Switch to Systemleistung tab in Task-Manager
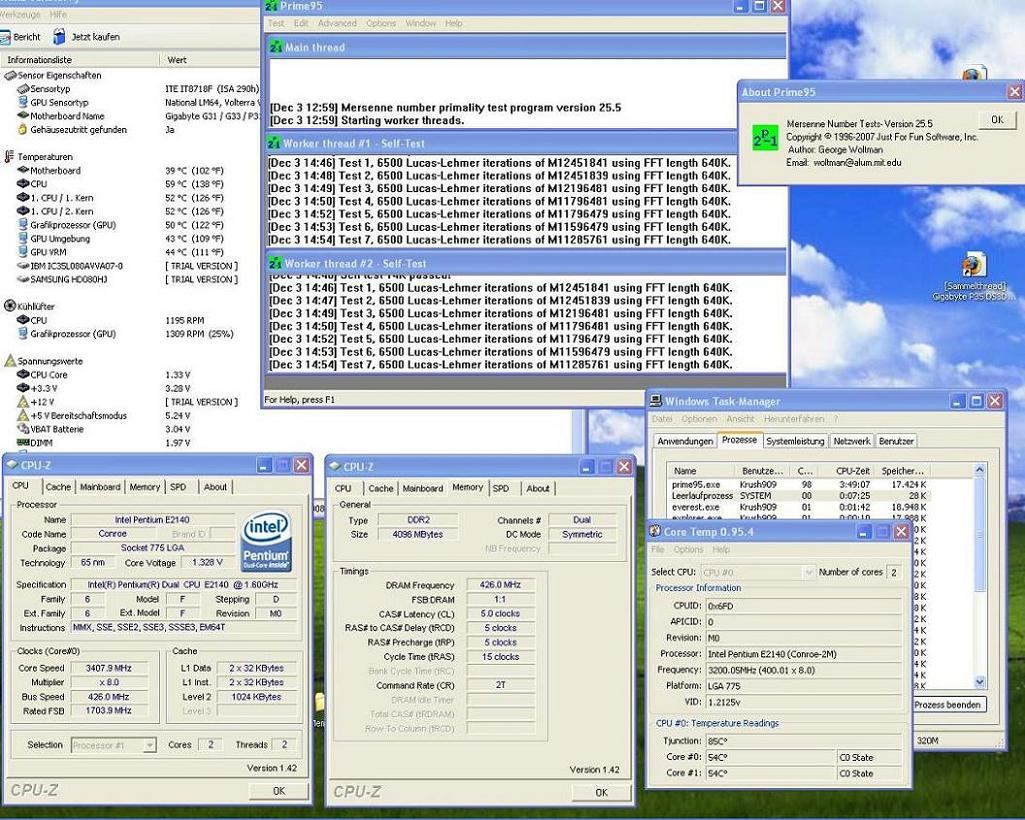The width and height of the screenshot is (1025, 820). tap(795, 441)
